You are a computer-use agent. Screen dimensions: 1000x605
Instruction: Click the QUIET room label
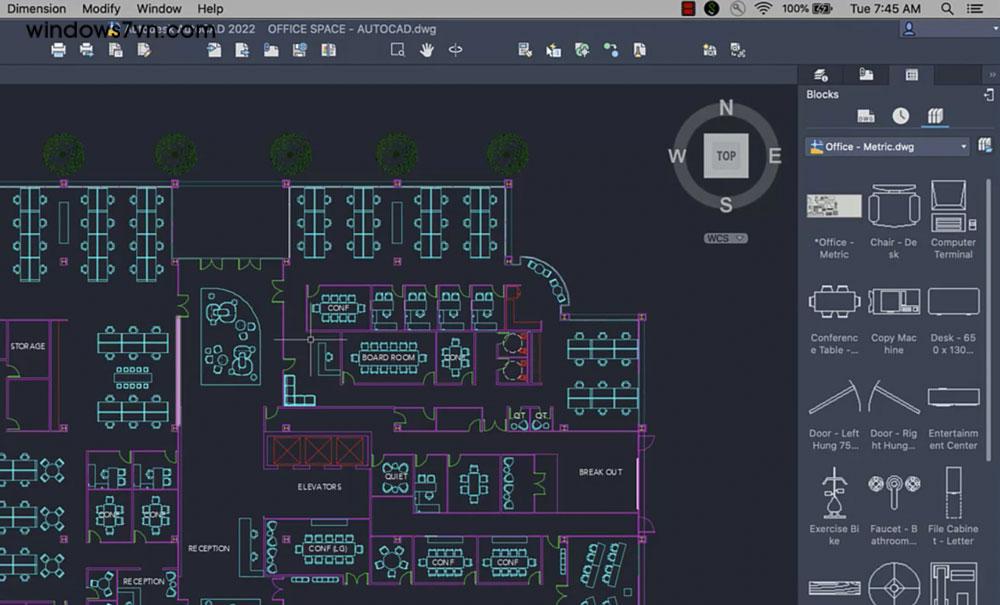[396, 476]
